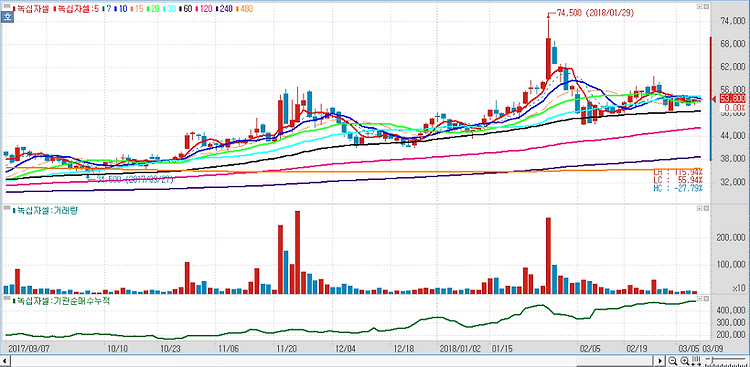Select the 10-day moving average legend
Viewport: 750px width, 367px height.
pos(121,9)
